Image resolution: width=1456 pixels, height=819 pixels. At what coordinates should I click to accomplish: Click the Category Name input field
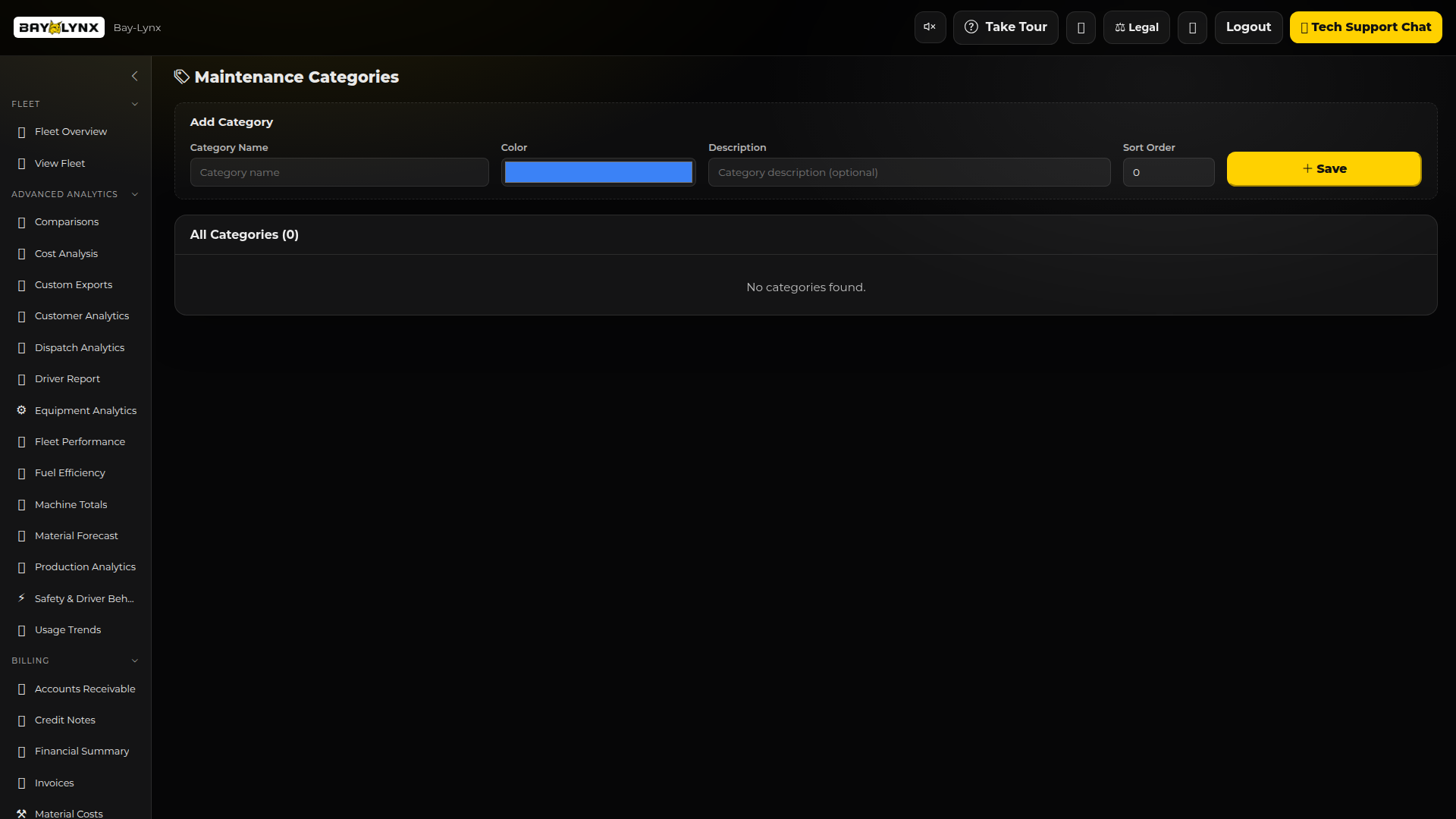click(x=339, y=172)
